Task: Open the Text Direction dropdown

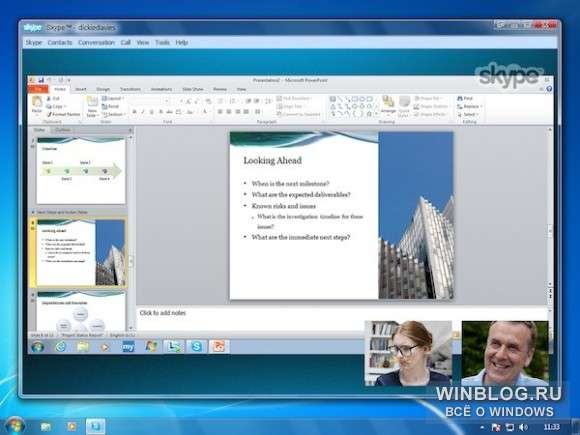Action: pos(294,98)
